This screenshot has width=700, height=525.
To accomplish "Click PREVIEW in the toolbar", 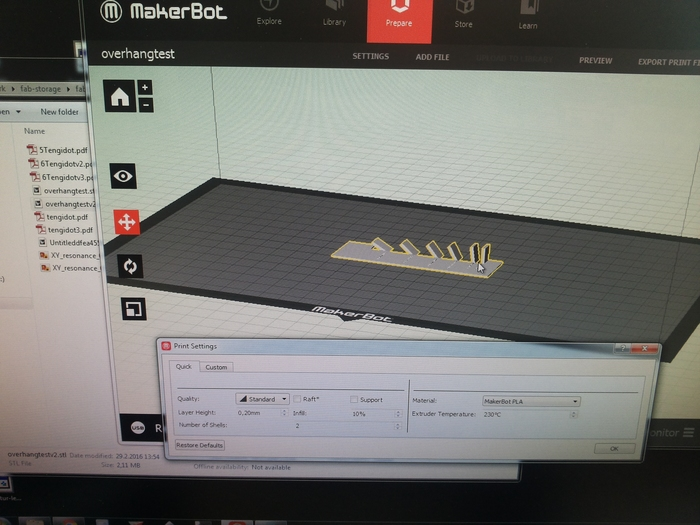I will pos(596,60).
